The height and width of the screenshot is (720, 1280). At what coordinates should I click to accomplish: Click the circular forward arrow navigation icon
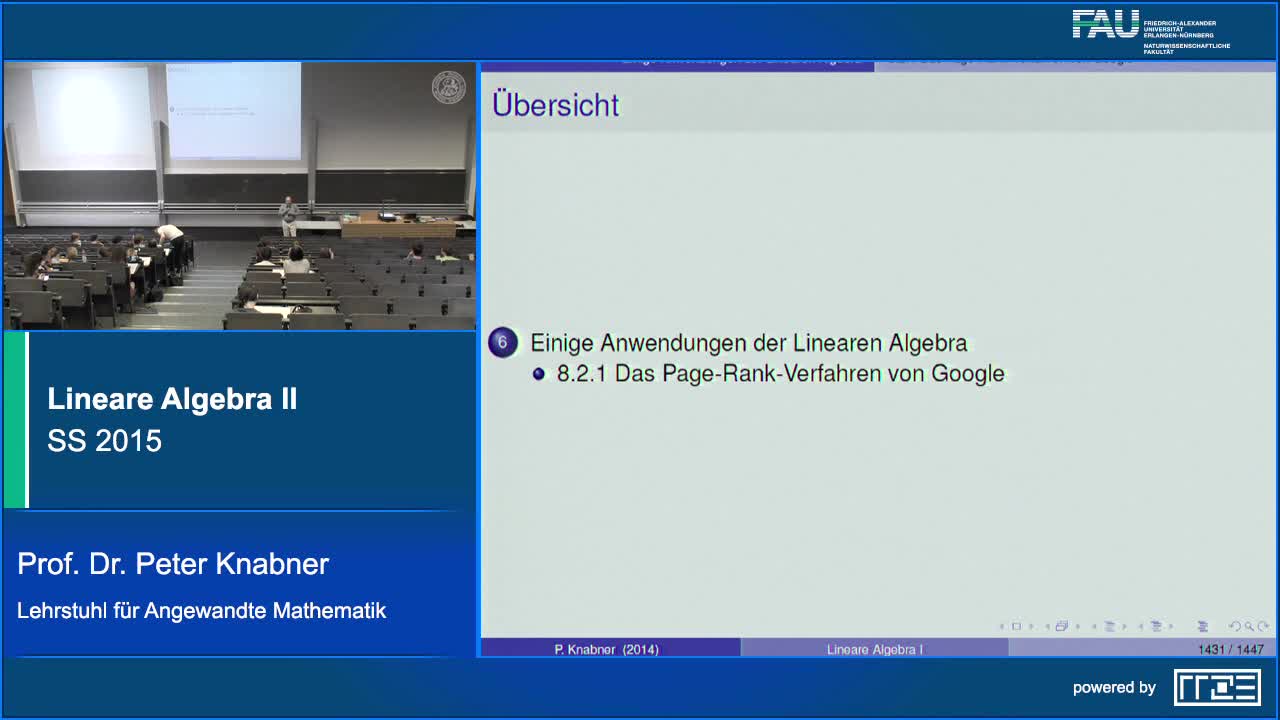[x=1264, y=627]
